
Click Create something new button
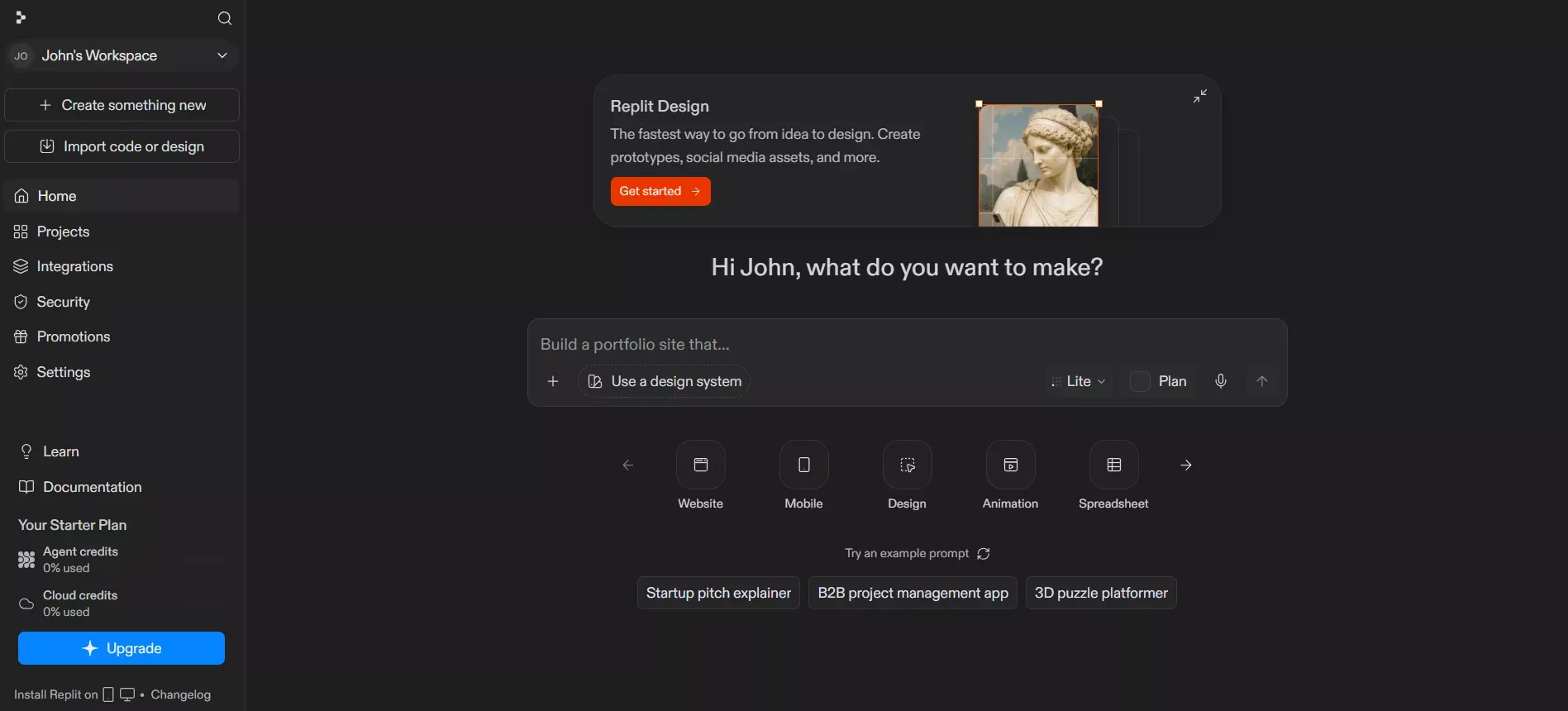[122, 105]
